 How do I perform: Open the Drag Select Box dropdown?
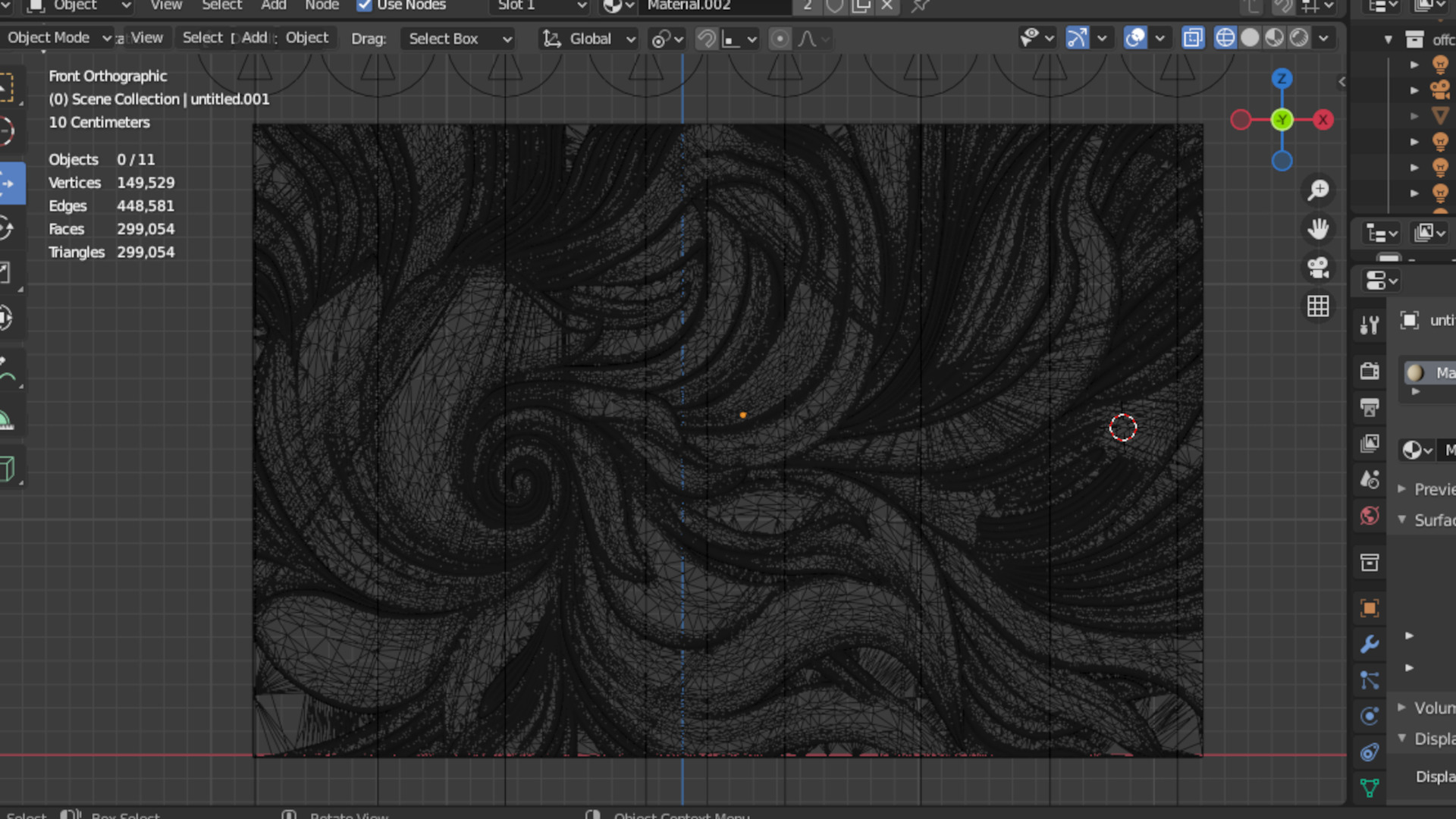pyautogui.click(x=457, y=39)
